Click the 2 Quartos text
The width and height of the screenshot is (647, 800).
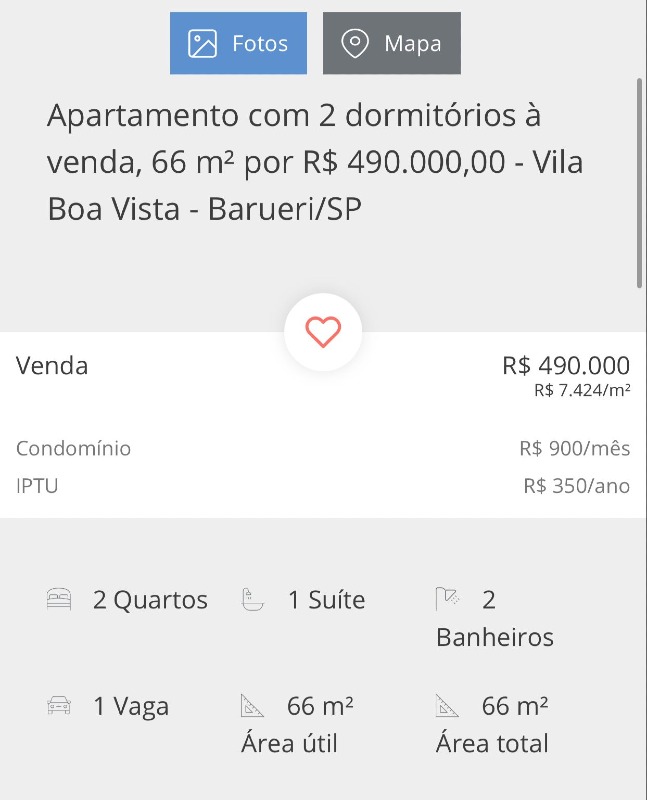coord(150,600)
